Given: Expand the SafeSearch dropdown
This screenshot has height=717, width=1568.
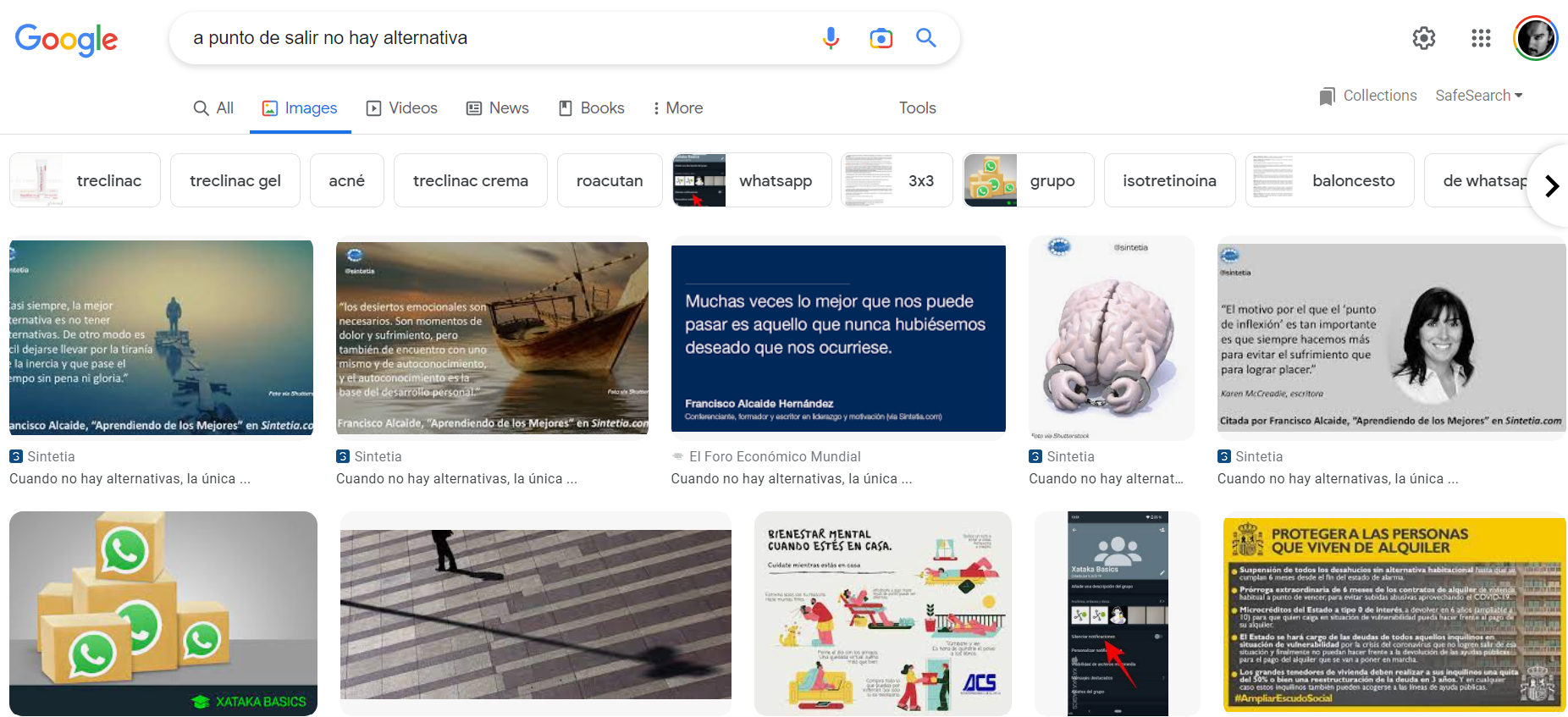Looking at the screenshot, I should [x=1478, y=96].
